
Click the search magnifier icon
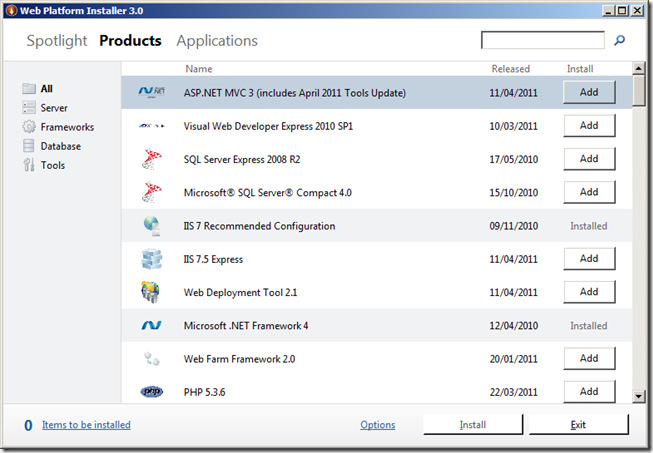[620, 41]
